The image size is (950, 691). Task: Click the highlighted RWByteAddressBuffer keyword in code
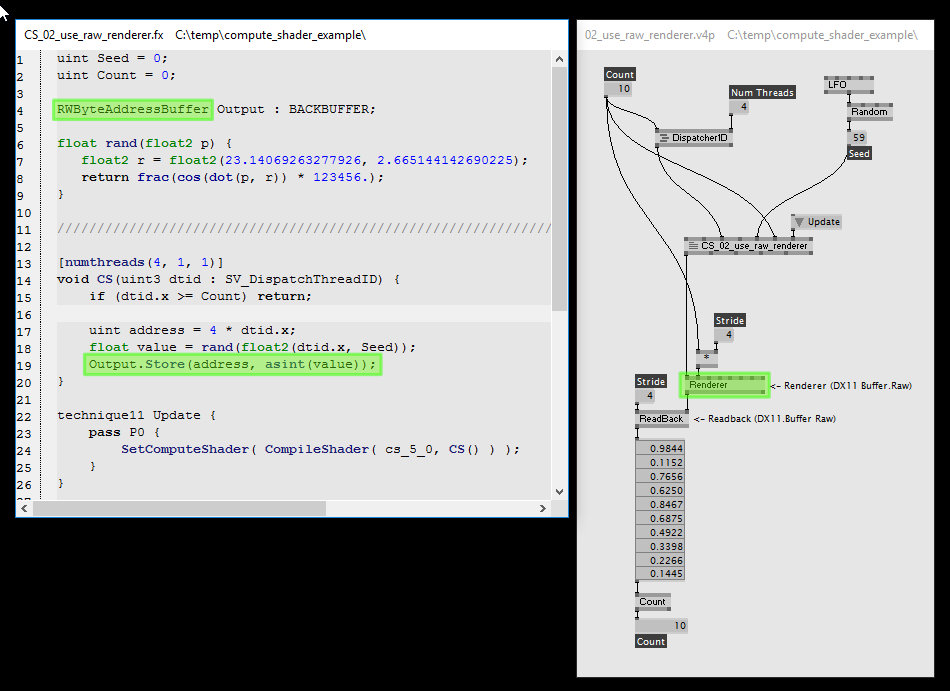pyautogui.click(x=133, y=109)
